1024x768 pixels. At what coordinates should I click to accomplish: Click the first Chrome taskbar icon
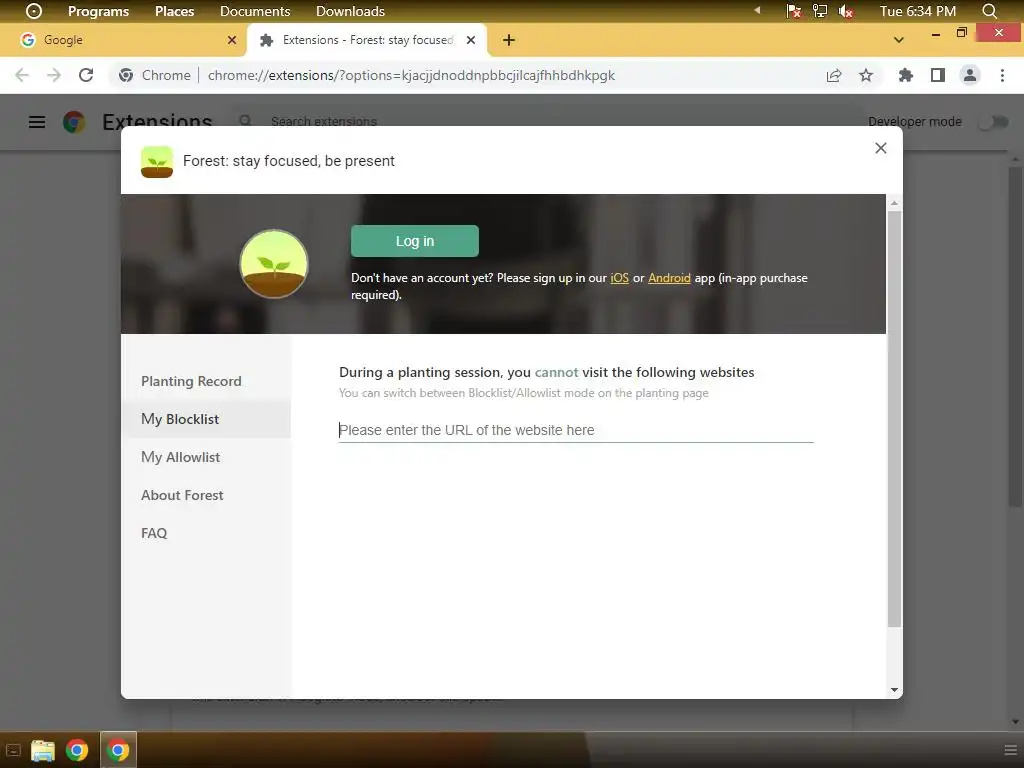[x=77, y=750]
